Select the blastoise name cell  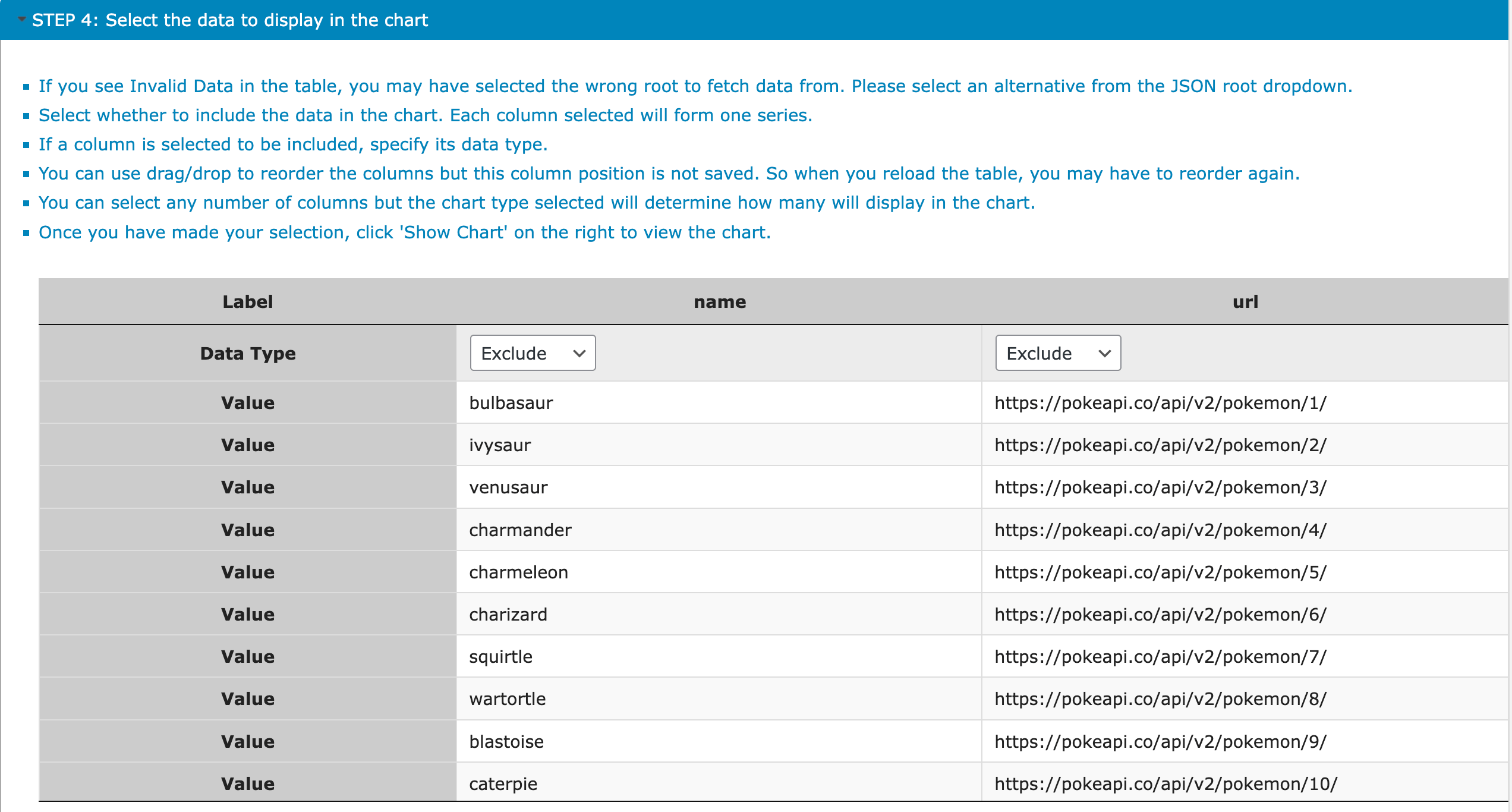(x=506, y=742)
